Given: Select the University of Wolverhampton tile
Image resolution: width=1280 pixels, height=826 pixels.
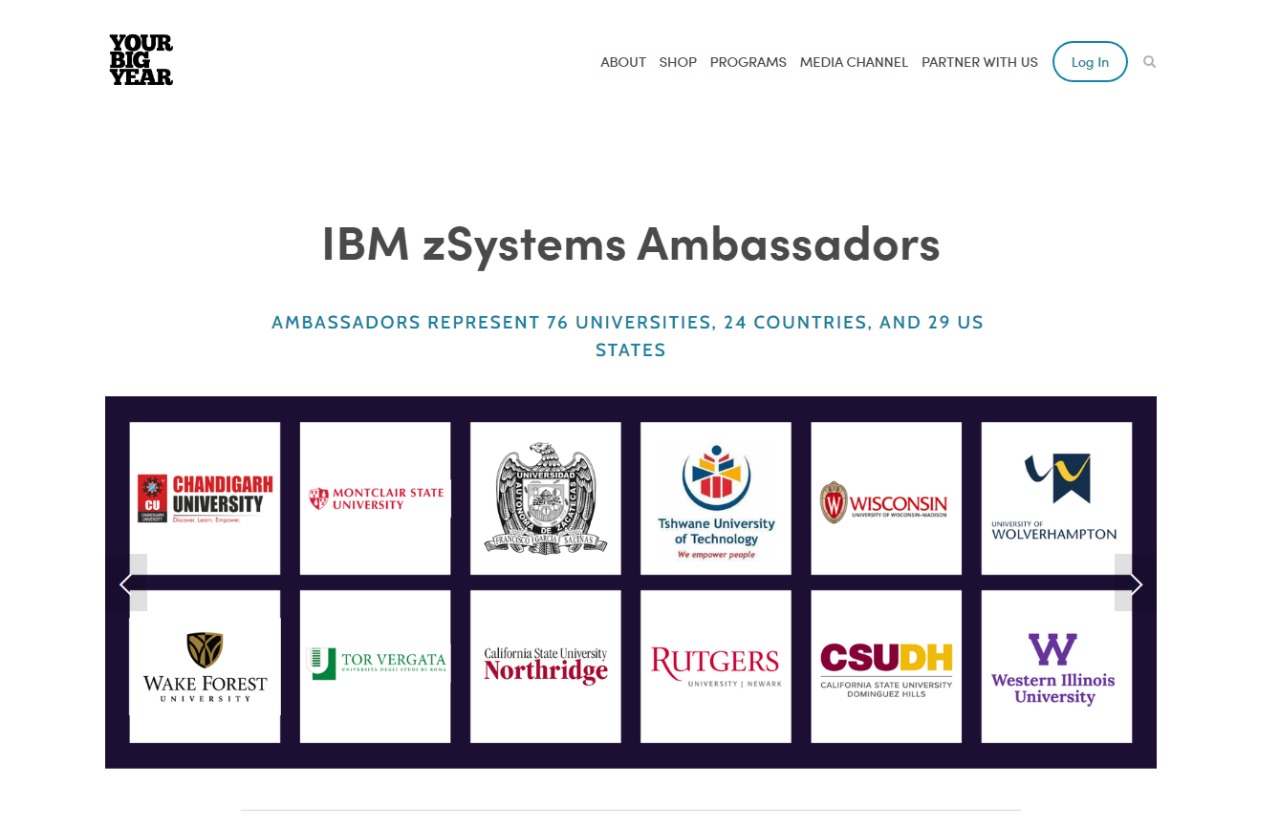Looking at the screenshot, I should click(1056, 498).
